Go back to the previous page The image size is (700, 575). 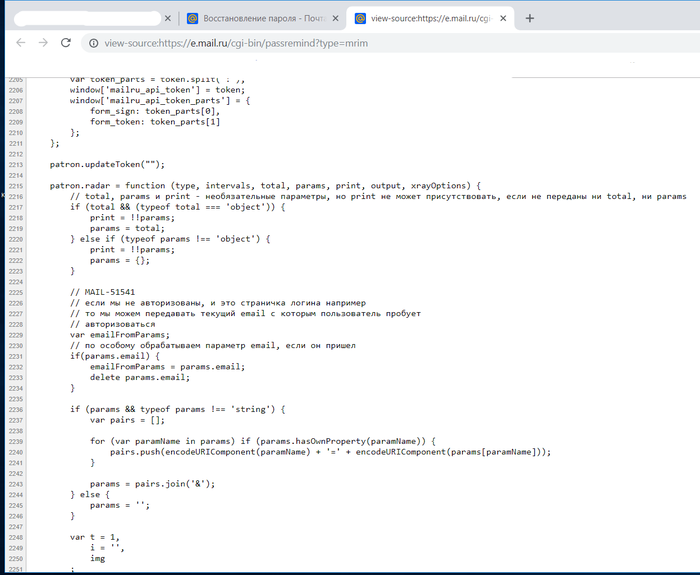pyautogui.click(x=18, y=43)
